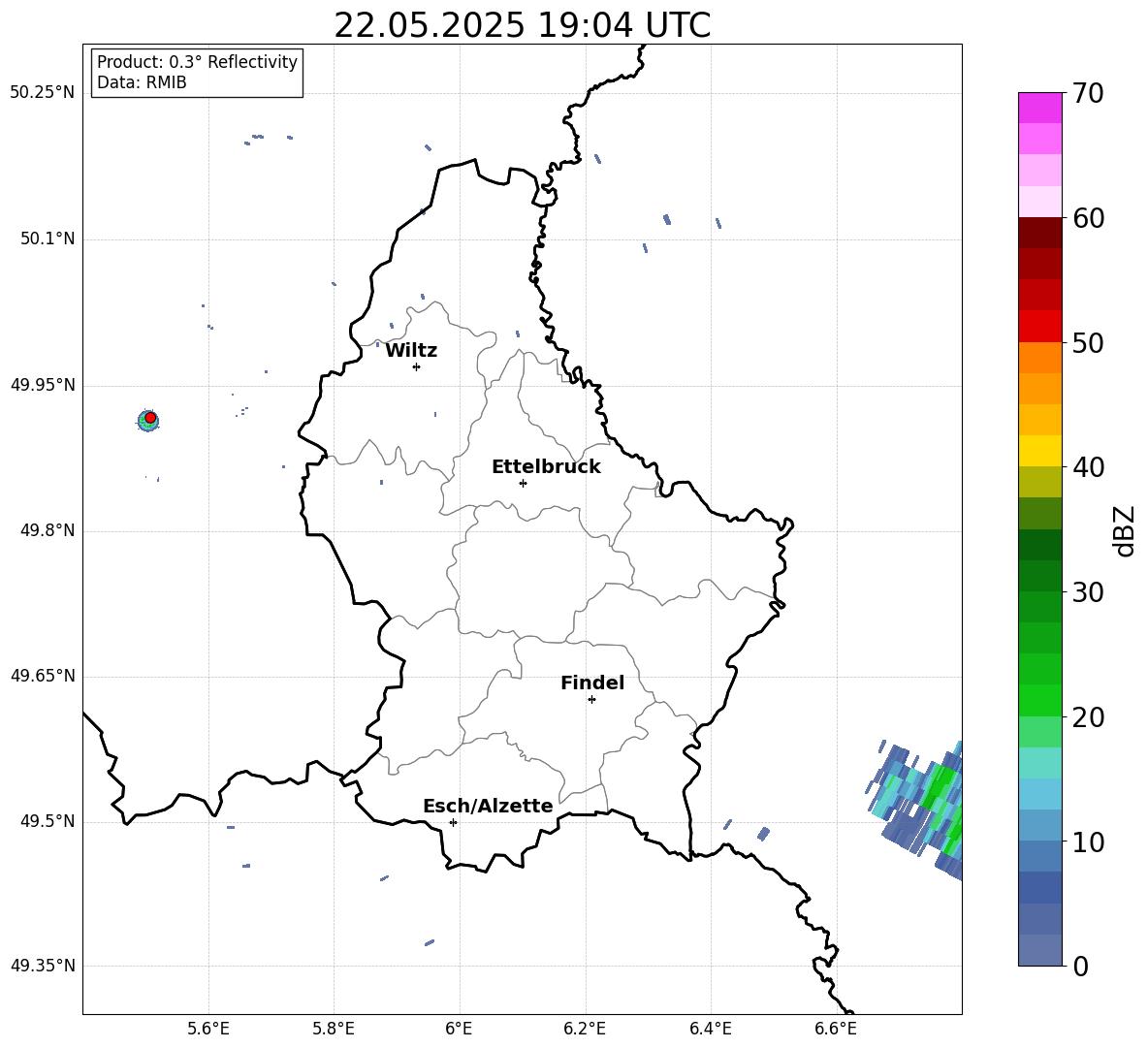Click the 60 tick on colorbar
1148x1048 pixels.
tap(1088, 218)
